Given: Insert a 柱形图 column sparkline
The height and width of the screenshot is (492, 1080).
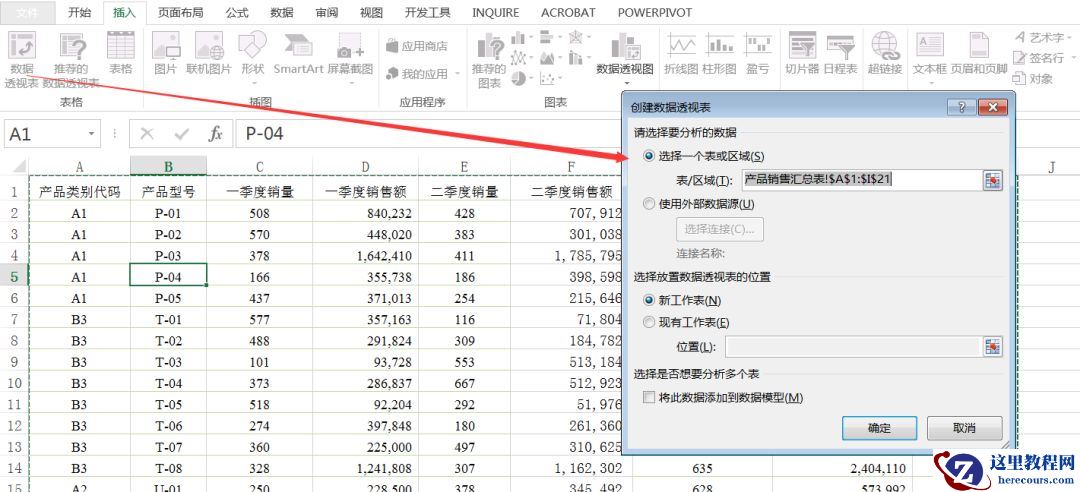Looking at the screenshot, I should 719,45.
